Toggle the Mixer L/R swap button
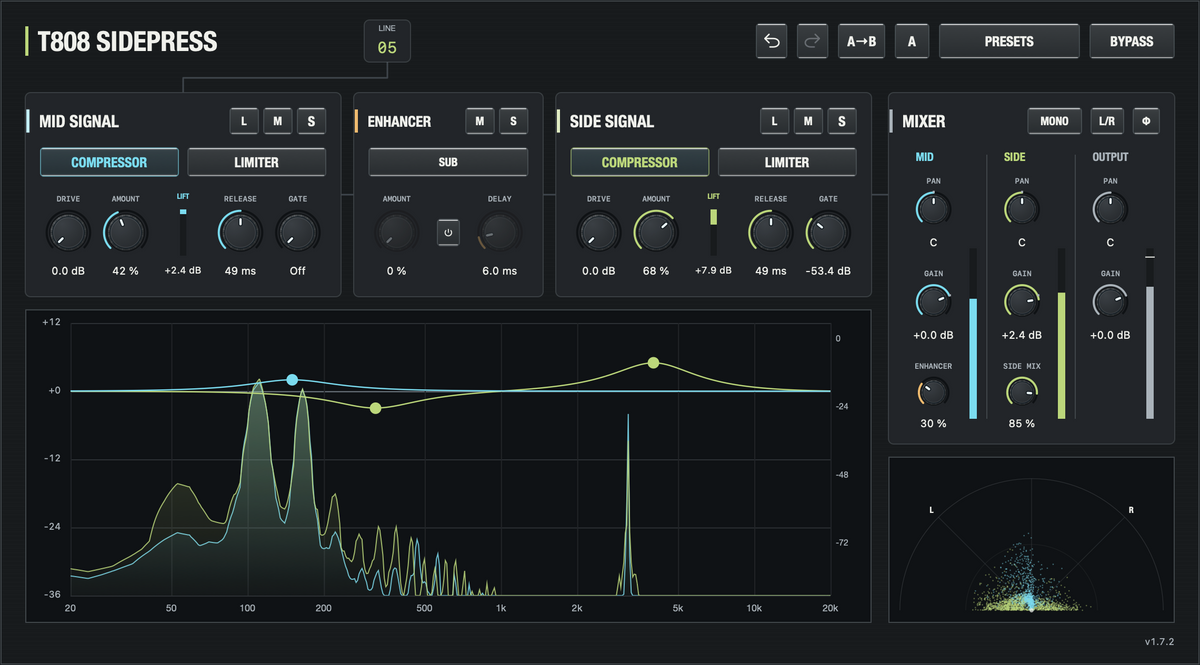Screen dimensions: 1200x665 (1107, 121)
